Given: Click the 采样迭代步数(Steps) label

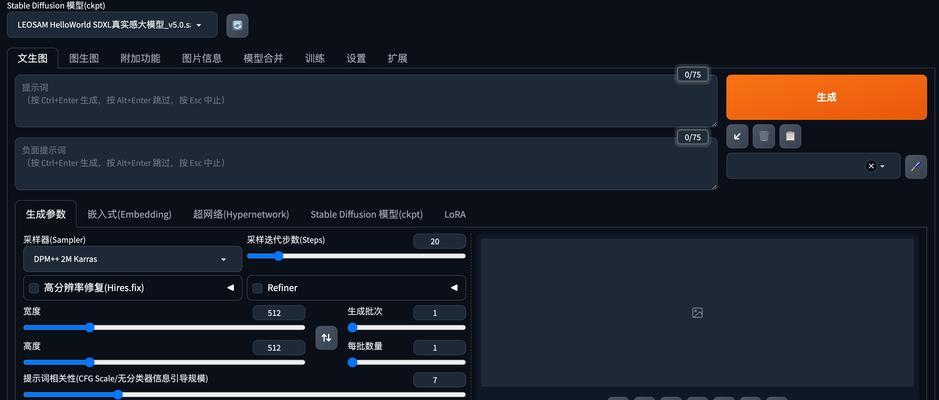Looking at the screenshot, I should (286, 240).
